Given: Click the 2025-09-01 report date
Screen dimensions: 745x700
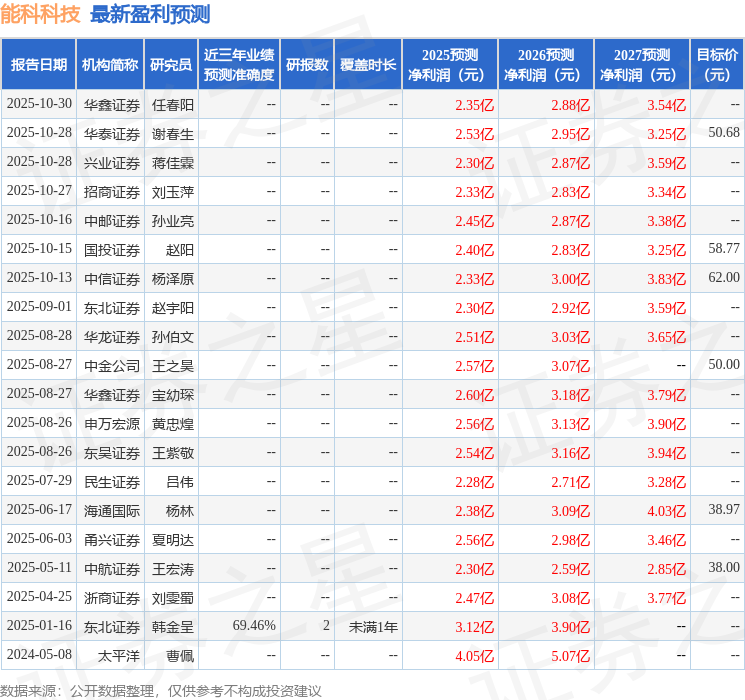Looking at the screenshot, I should tap(39, 306).
